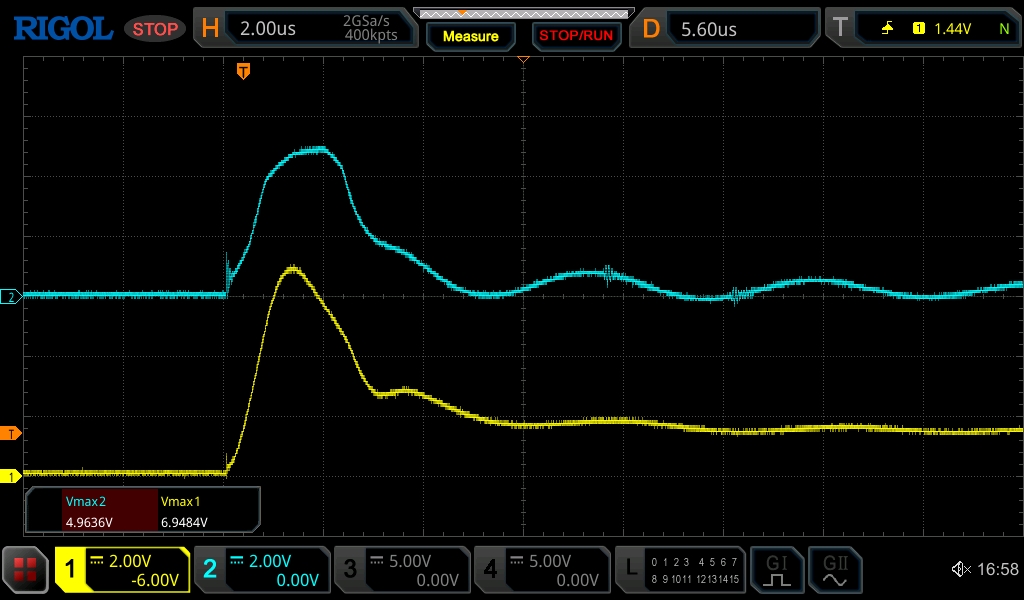This screenshot has width=1024, height=600.
Task: Click the GII sine generator icon
Action: pyautogui.click(x=833, y=570)
